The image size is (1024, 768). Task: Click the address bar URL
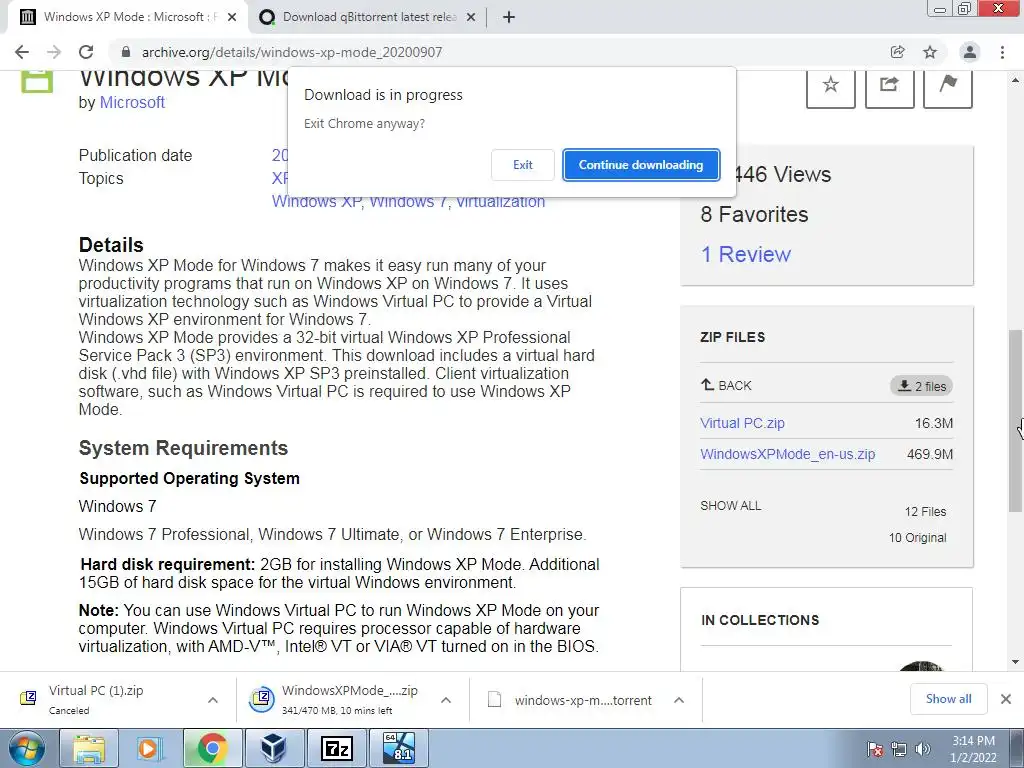pos(291,52)
